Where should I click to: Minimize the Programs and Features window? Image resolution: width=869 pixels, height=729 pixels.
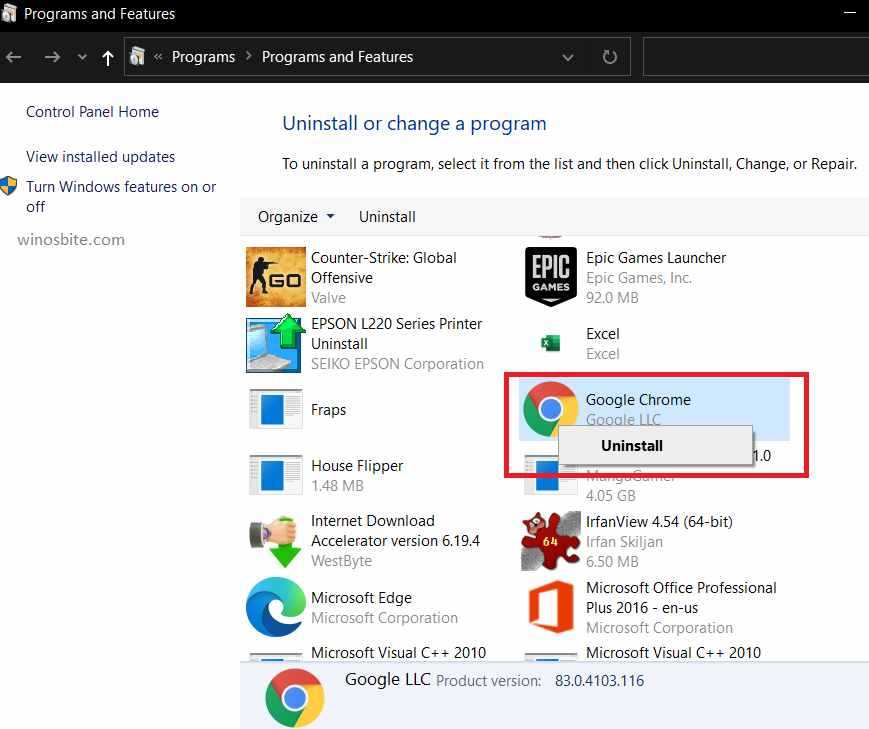tap(850, 12)
